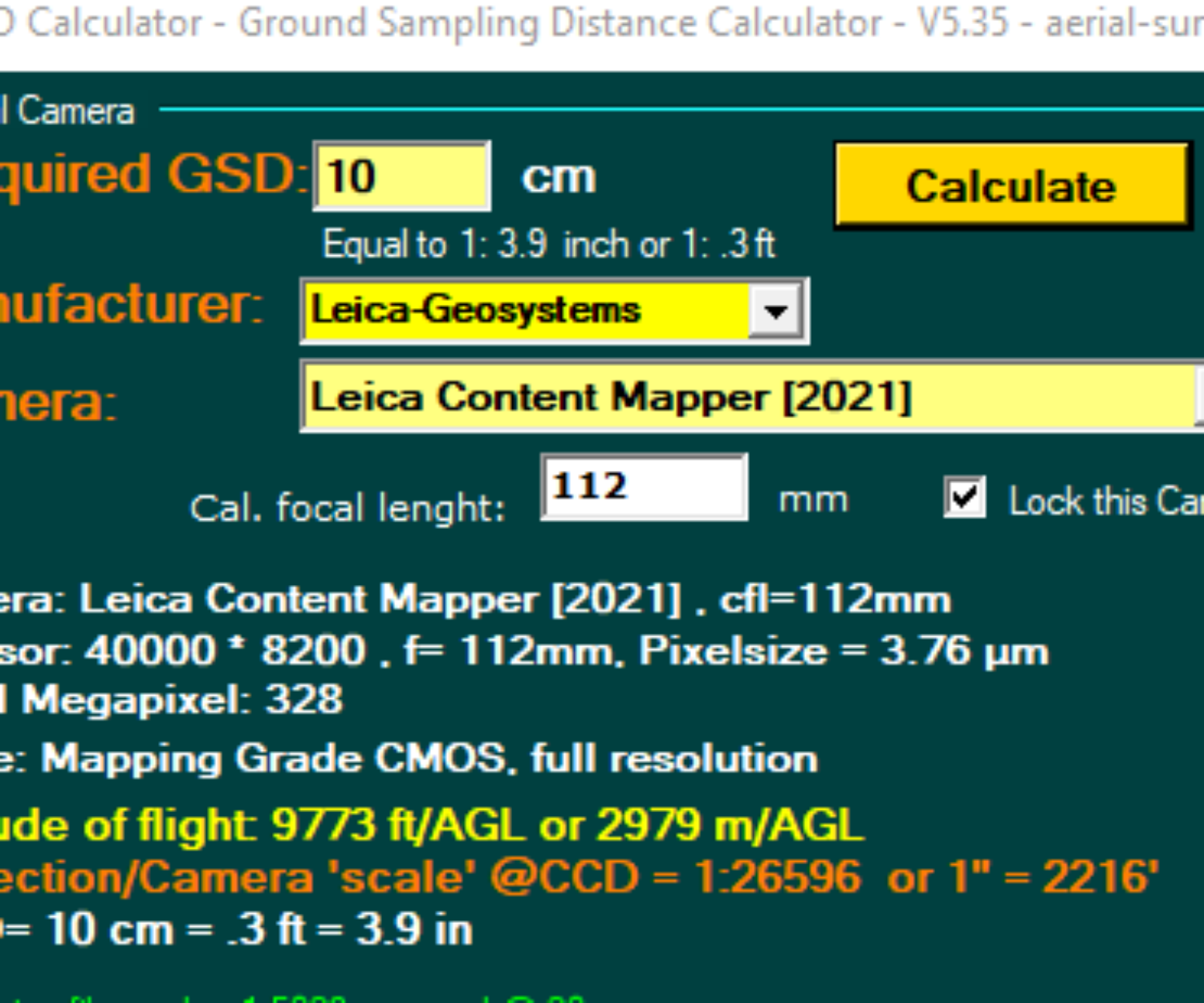This screenshot has width=1204, height=1003.
Task: Click the 'mm' unit label after focal length
Action: click(813, 500)
